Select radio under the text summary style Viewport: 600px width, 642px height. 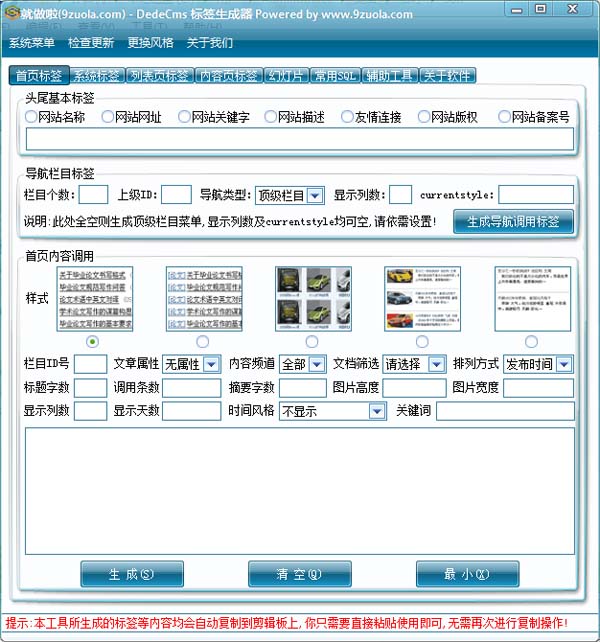tap(531, 341)
